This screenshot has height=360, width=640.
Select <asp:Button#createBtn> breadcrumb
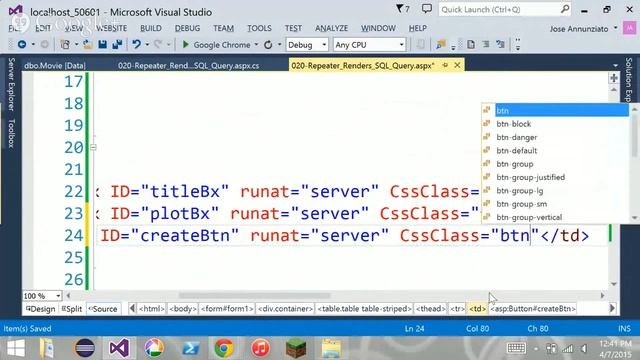(533, 309)
